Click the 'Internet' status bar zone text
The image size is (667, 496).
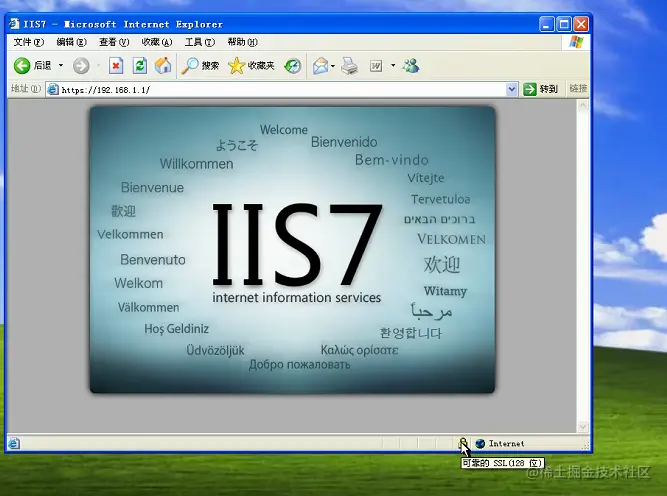tap(506, 444)
